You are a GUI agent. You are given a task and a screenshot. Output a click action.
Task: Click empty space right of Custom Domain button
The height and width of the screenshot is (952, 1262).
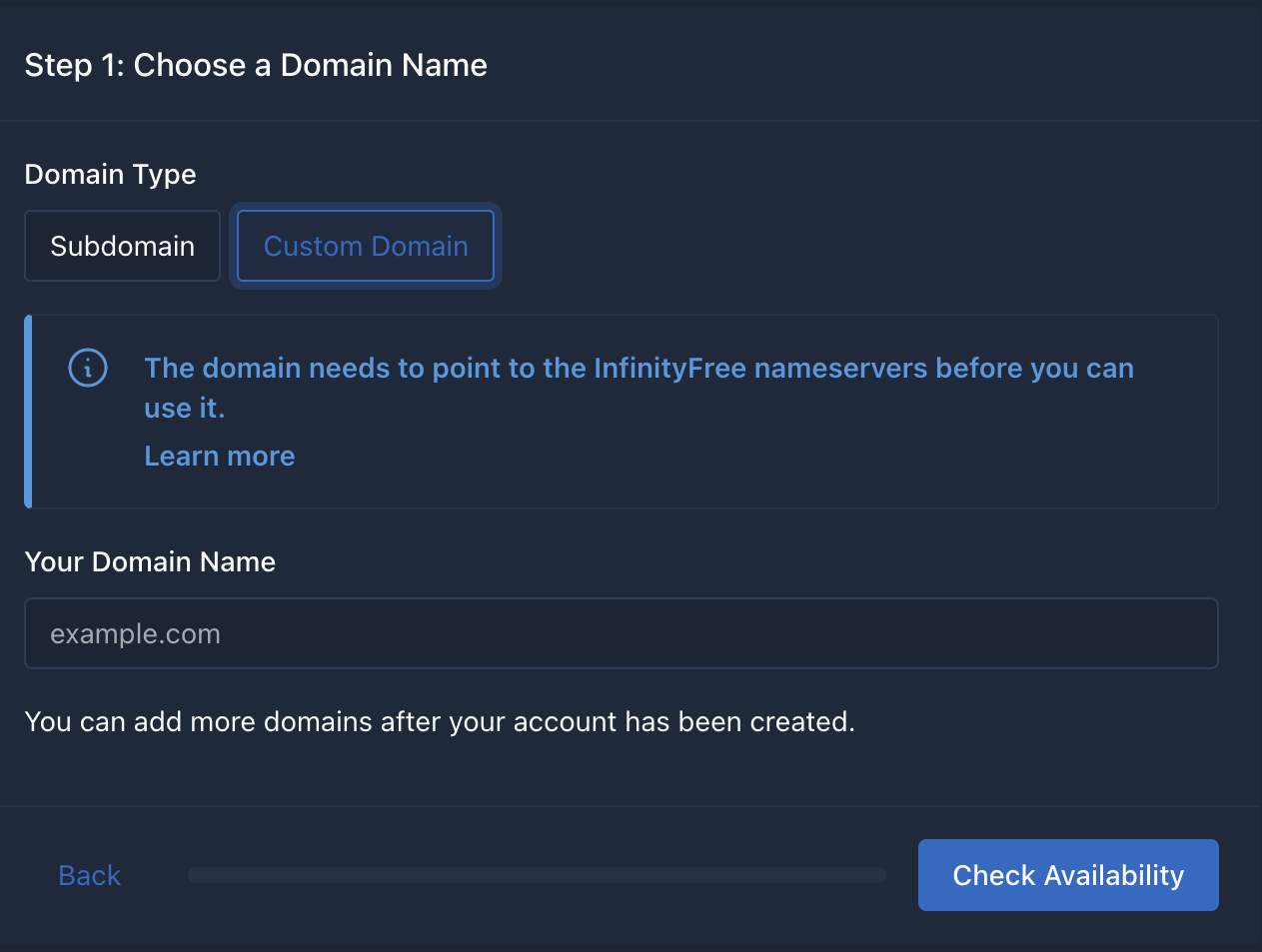tap(849, 246)
